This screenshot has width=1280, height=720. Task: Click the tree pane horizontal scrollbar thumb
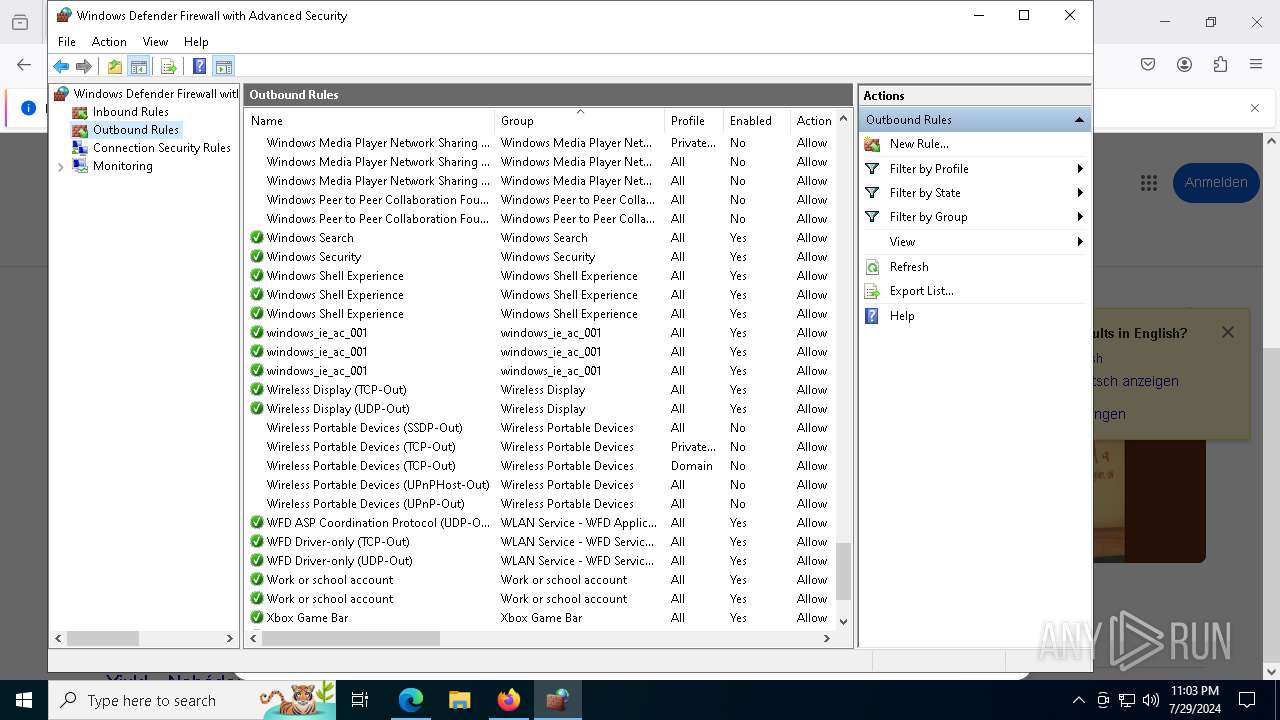[102, 638]
